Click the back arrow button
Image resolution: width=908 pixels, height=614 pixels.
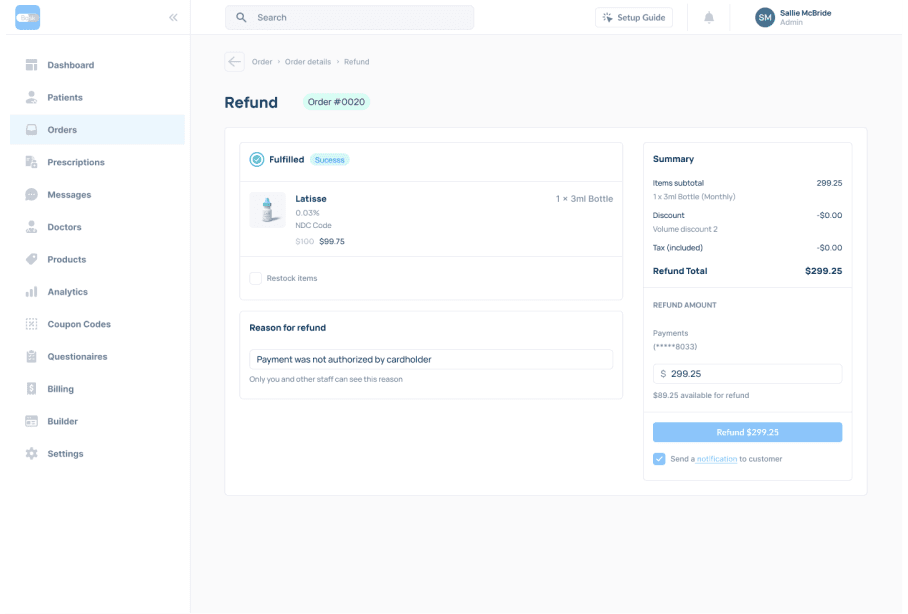tap(234, 62)
